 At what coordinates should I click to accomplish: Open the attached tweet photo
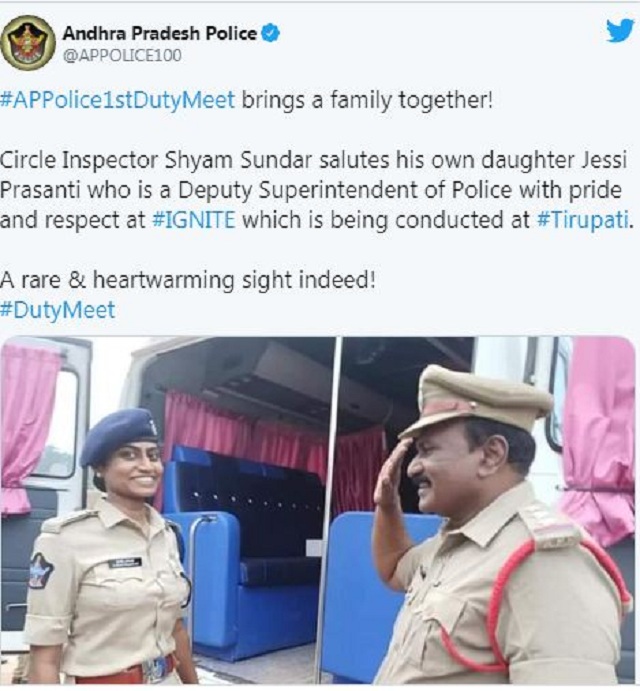318,510
